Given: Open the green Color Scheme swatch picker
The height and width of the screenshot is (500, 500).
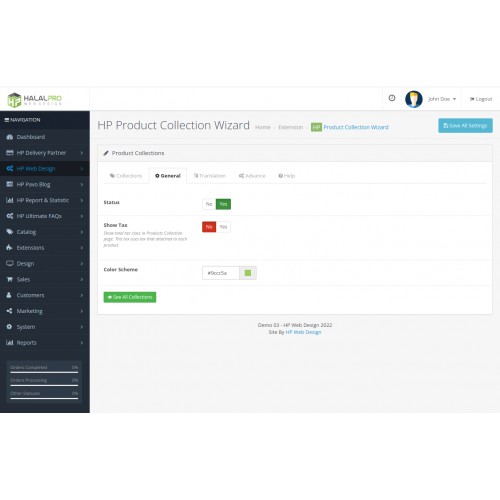Looking at the screenshot, I should [248, 273].
